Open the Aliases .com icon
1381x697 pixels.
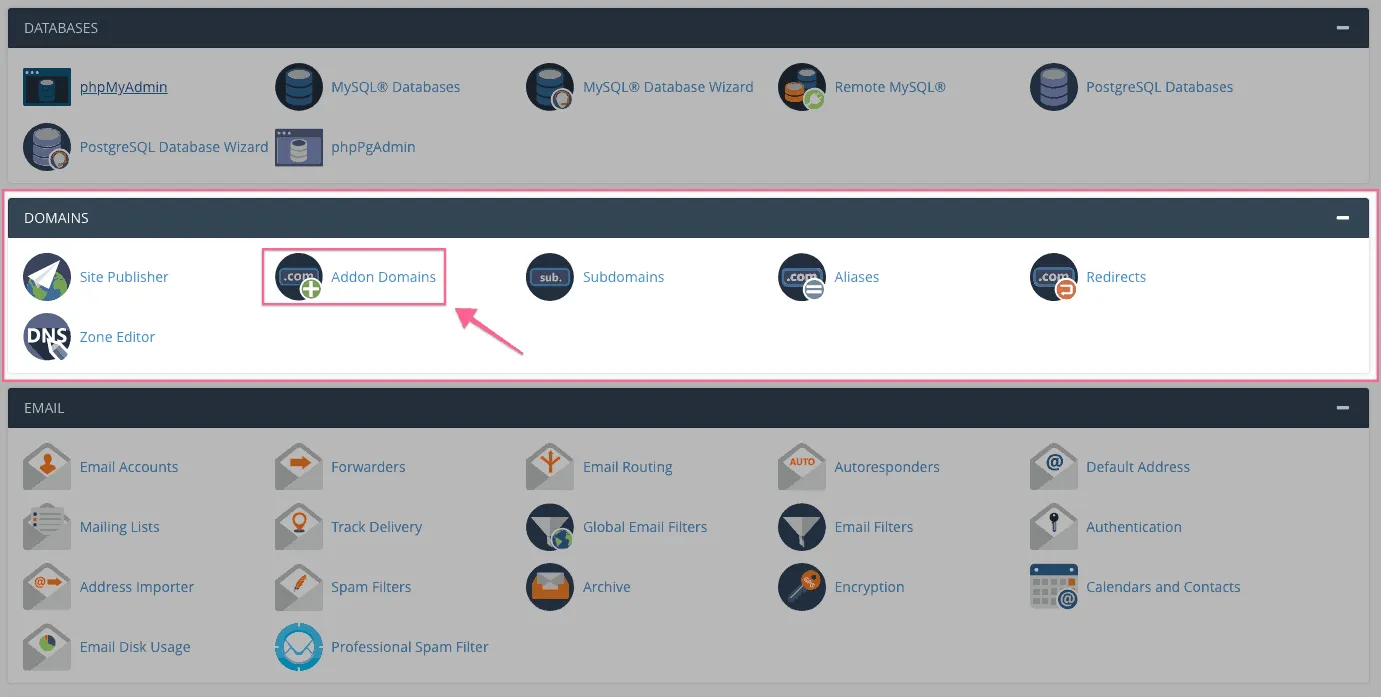coord(802,277)
